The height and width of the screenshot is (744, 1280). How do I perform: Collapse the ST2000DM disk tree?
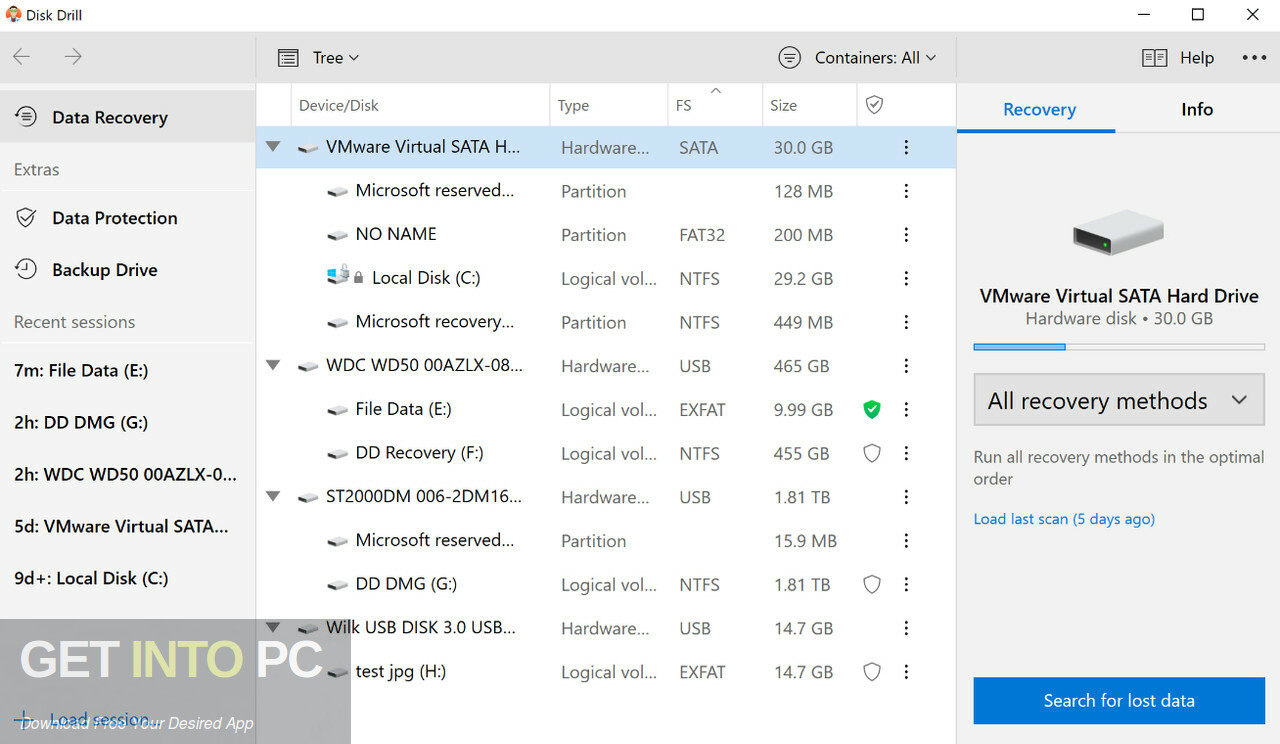(273, 496)
